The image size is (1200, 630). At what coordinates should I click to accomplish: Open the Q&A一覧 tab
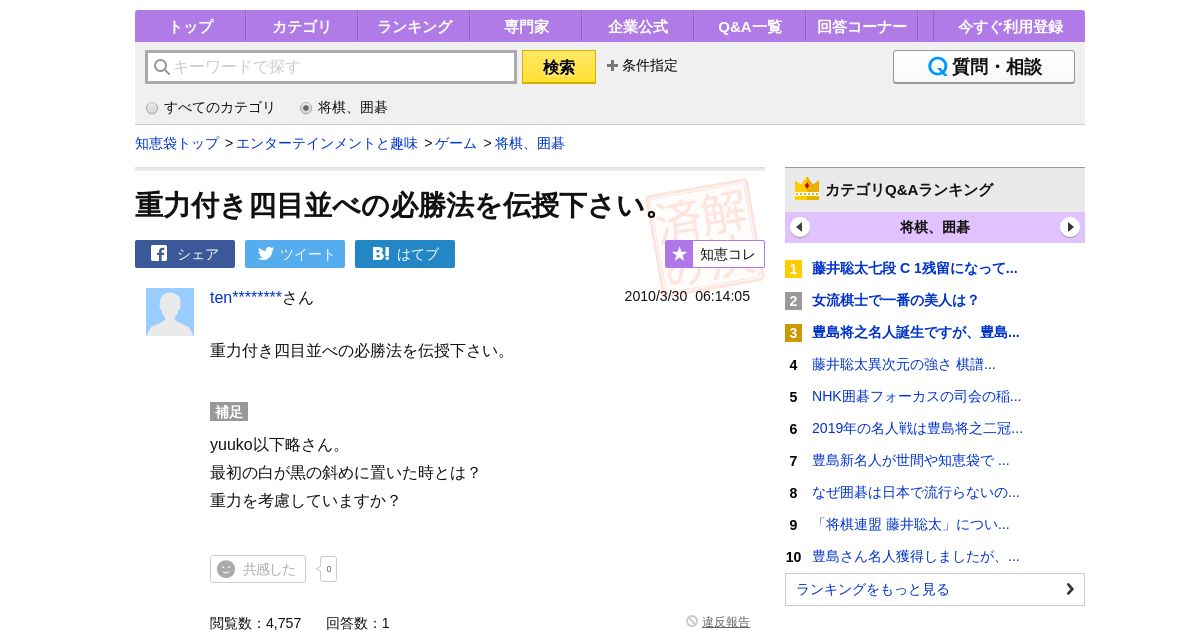coord(750,26)
